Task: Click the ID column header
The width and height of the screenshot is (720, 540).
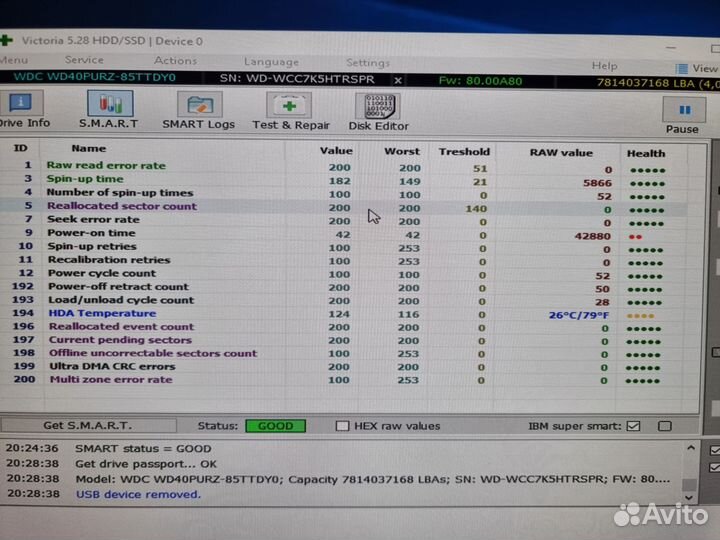Action: [x=20, y=148]
